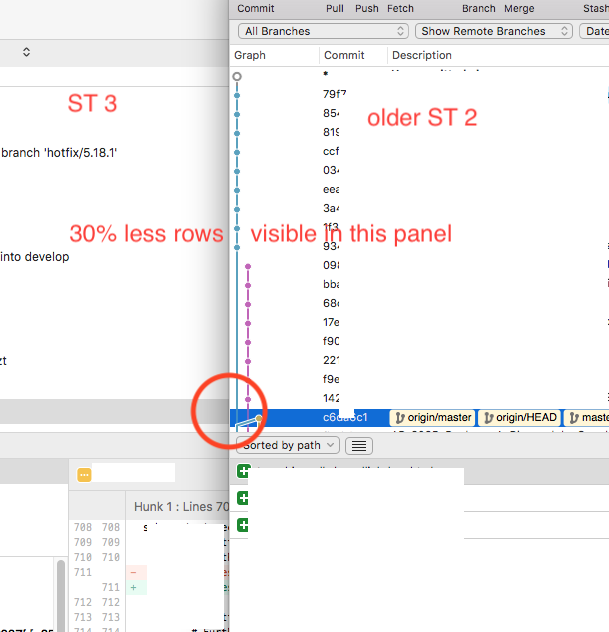Select commit row starting with eea

click(419, 189)
